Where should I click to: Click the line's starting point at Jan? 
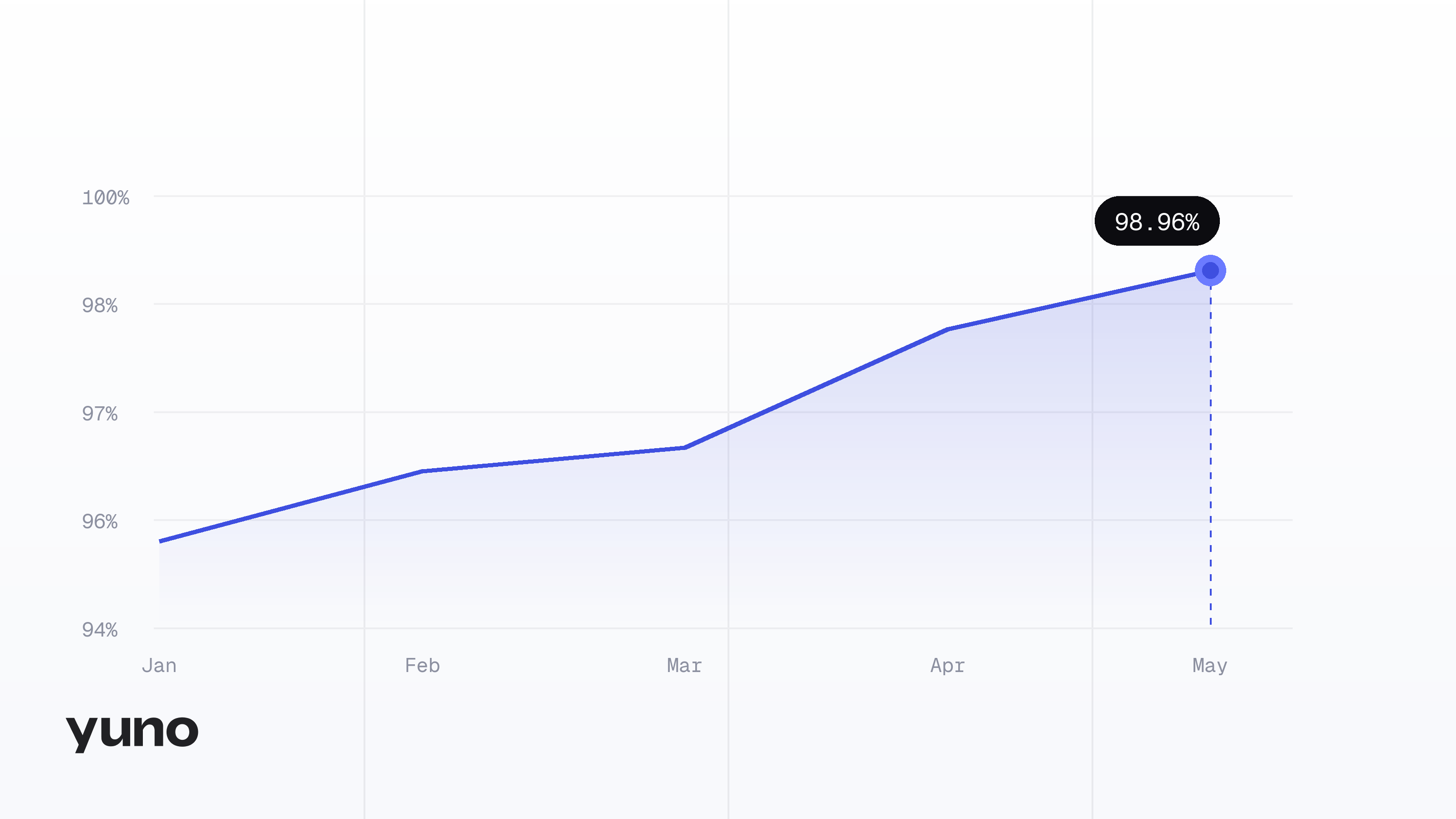click(x=161, y=541)
